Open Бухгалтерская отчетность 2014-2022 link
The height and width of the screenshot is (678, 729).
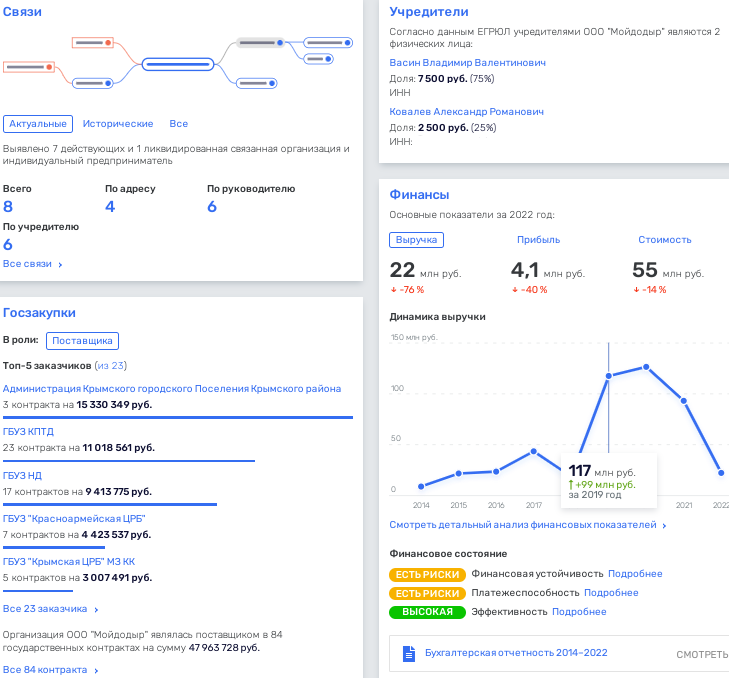(516, 653)
